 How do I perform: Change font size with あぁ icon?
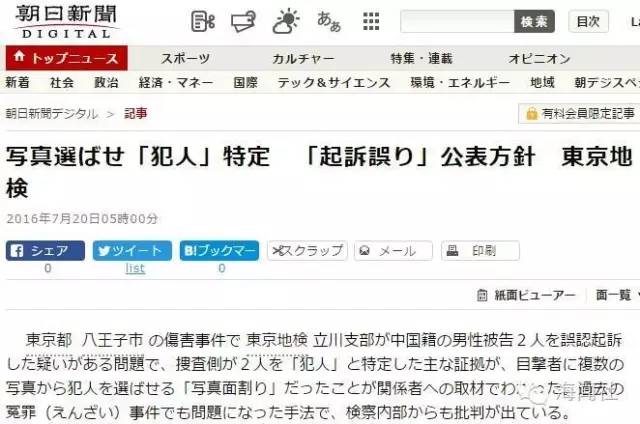pos(329,22)
